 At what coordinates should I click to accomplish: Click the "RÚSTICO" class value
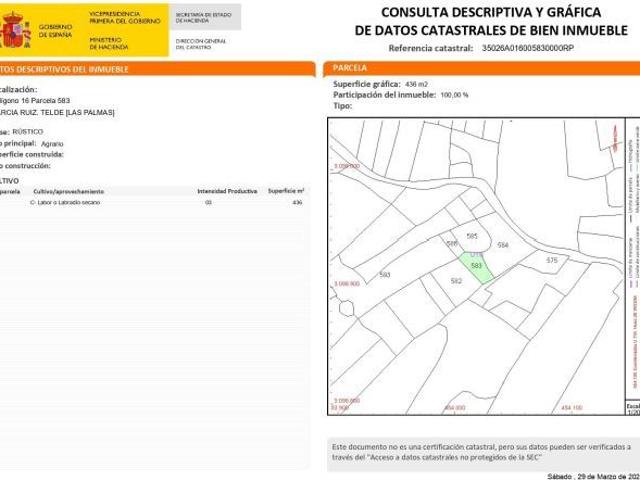point(27,132)
